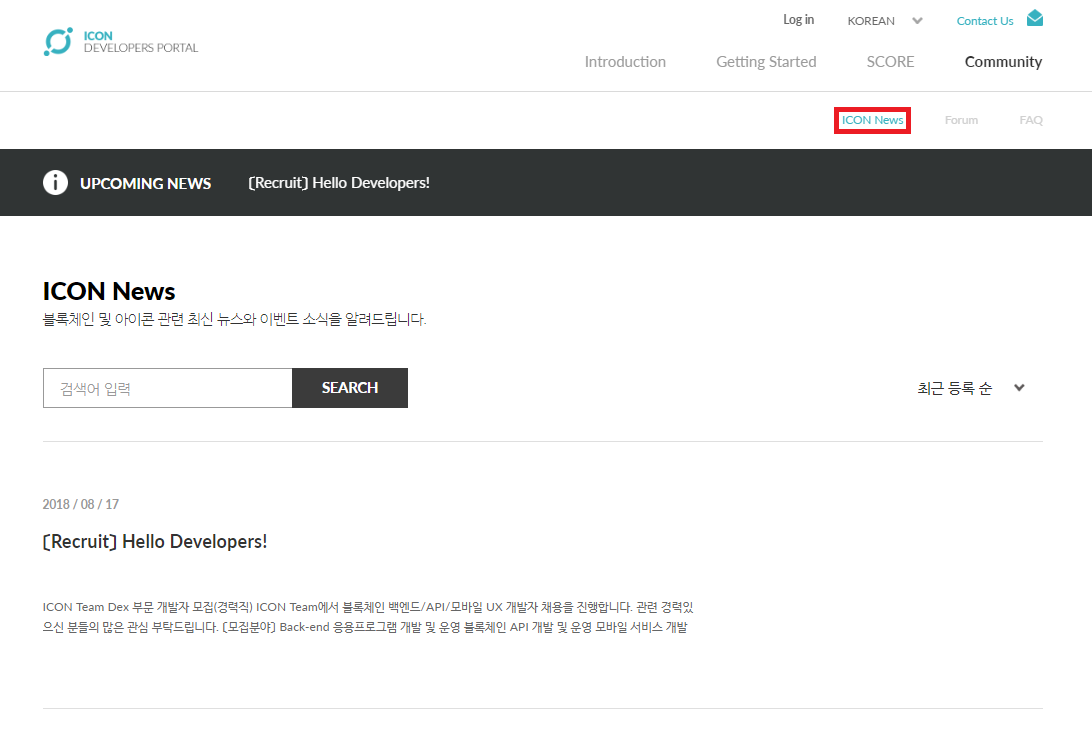Open the Getting Started menu
This screenshot has width=1092, height=749.
tap(766, 62)
